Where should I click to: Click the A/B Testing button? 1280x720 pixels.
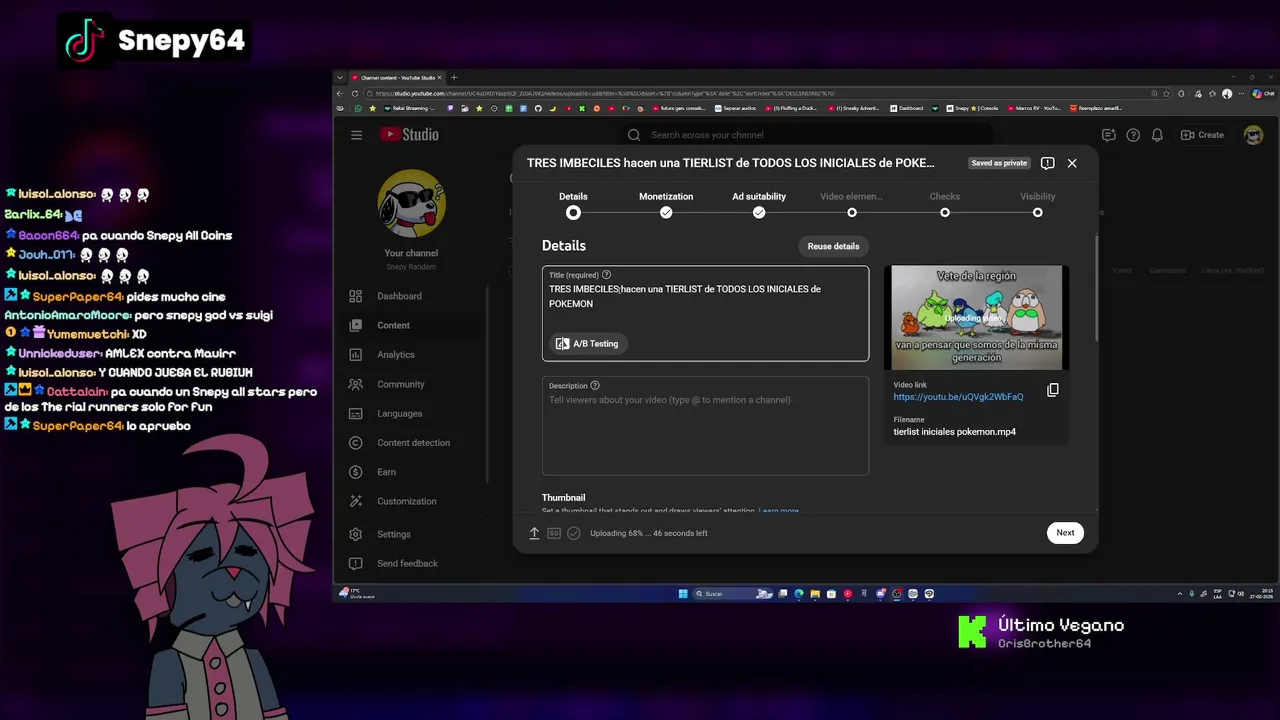[587, 344]
